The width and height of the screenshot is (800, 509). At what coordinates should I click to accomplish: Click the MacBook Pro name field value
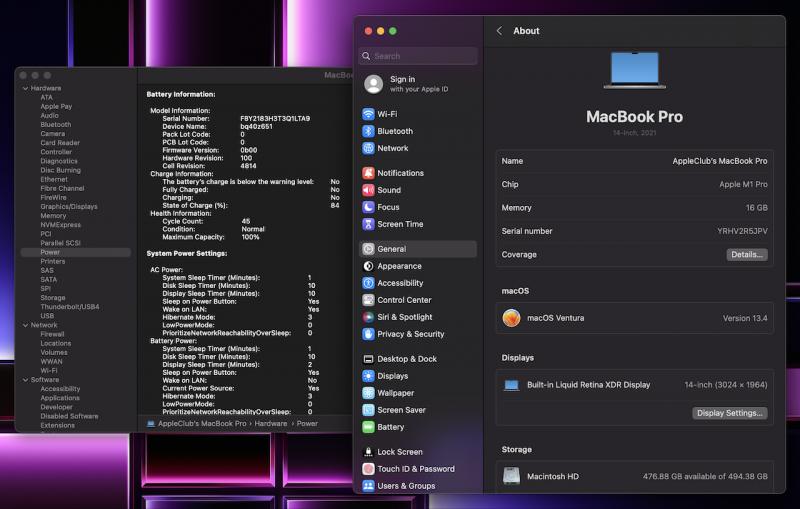tap(719, 161)
